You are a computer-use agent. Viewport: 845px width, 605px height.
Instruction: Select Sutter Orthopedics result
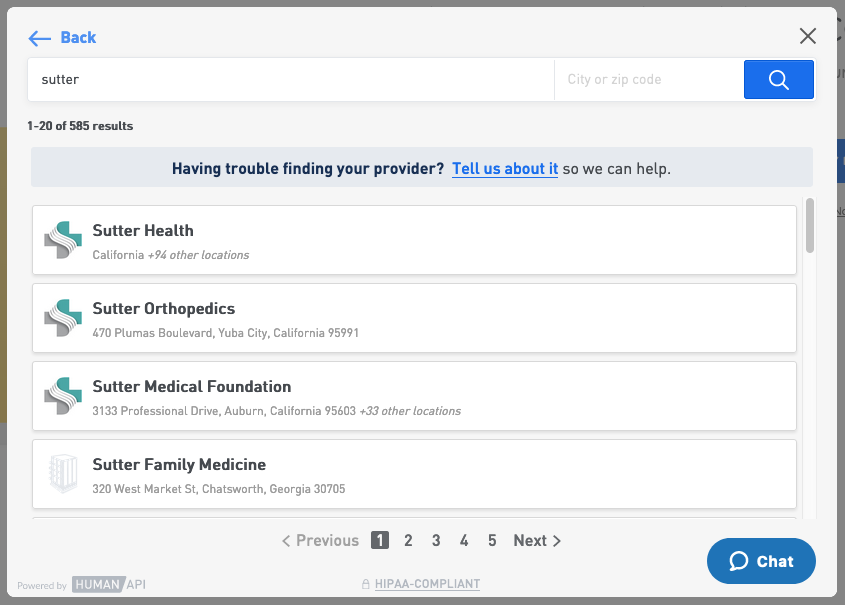coord(414,318)
